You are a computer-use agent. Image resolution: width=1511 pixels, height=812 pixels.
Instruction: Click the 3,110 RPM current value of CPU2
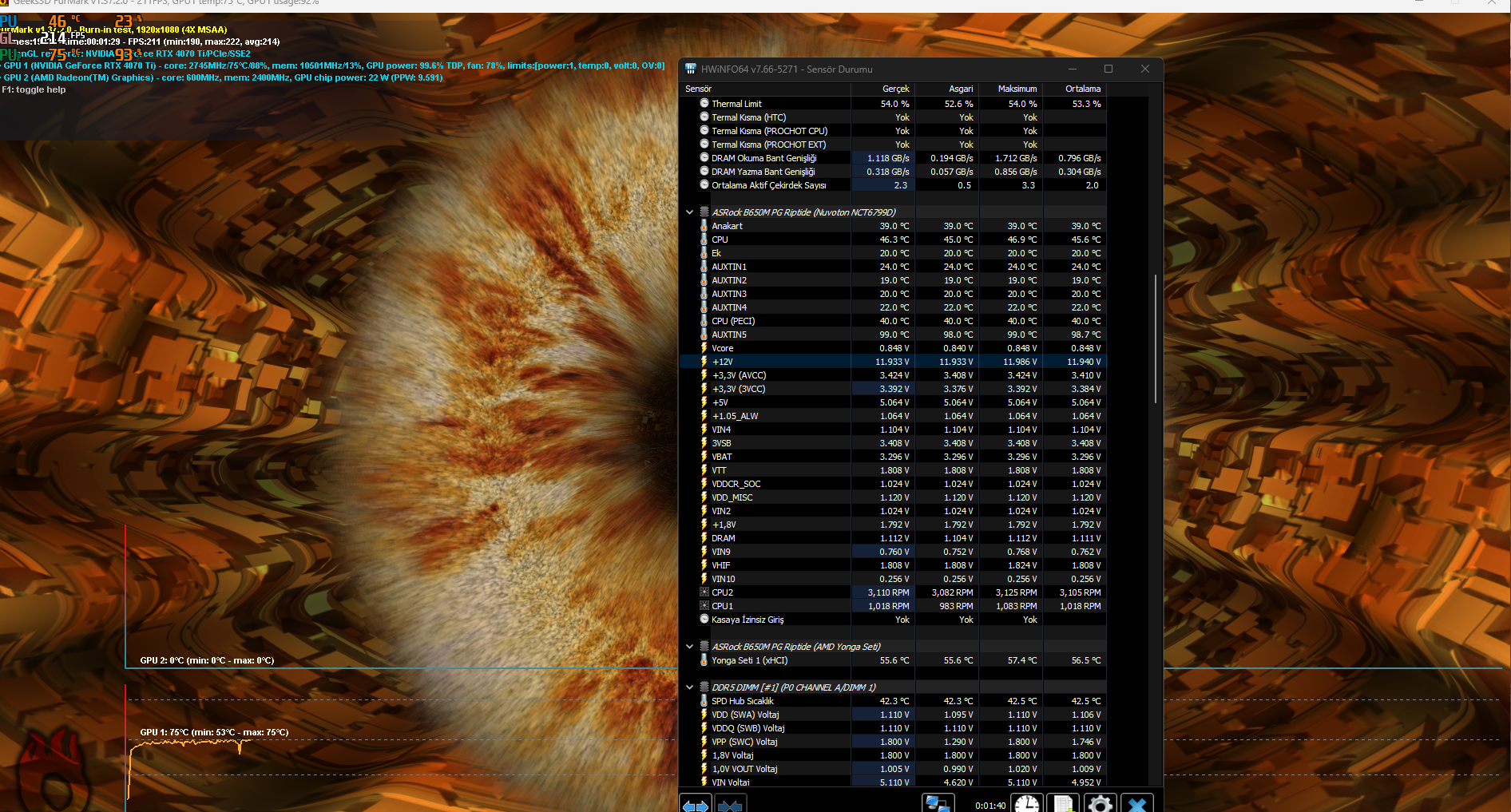tap(888, 592)
